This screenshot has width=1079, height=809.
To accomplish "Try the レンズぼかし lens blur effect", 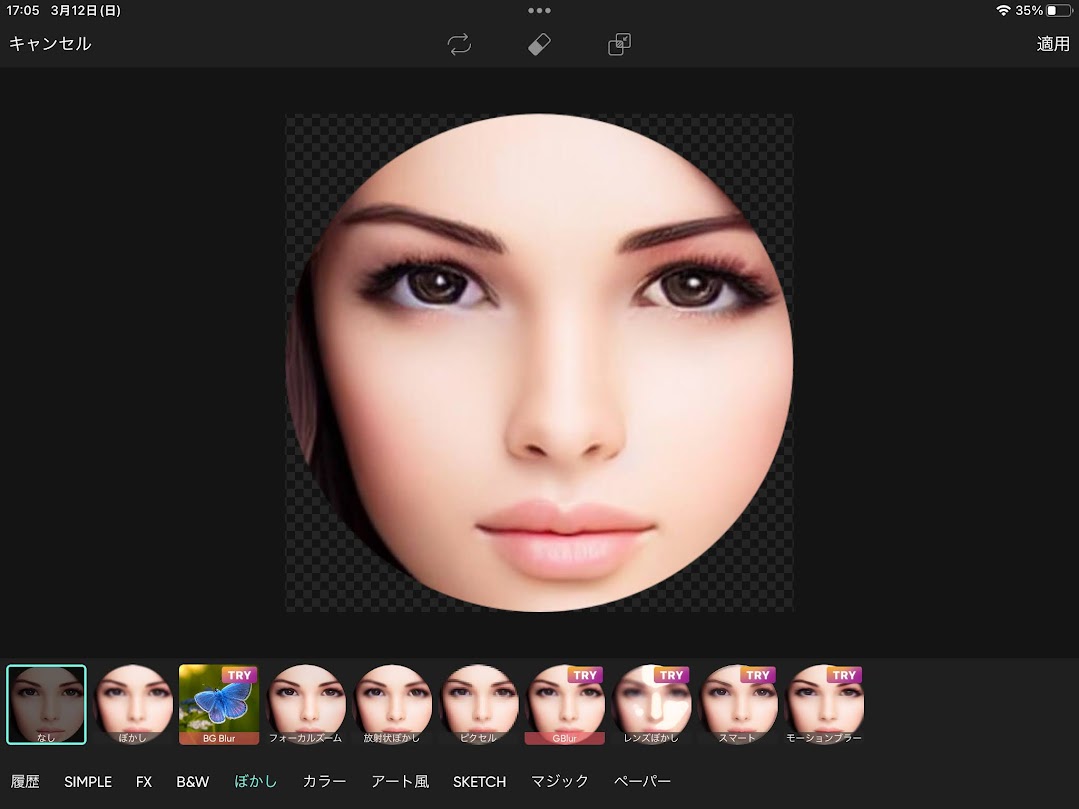I will click(651, 705).
